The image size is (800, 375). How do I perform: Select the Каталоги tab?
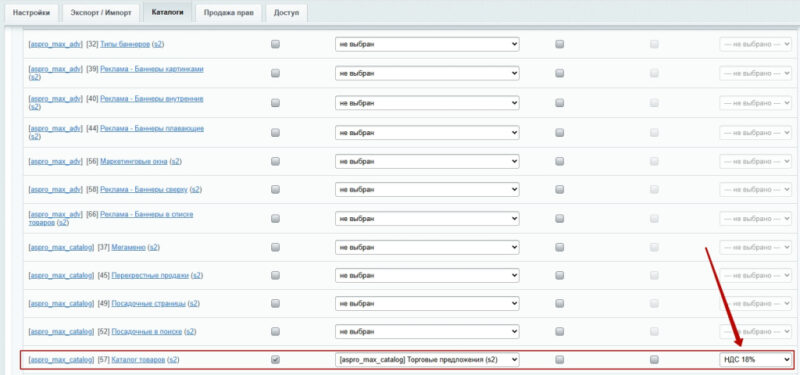[x=167, y=12]
